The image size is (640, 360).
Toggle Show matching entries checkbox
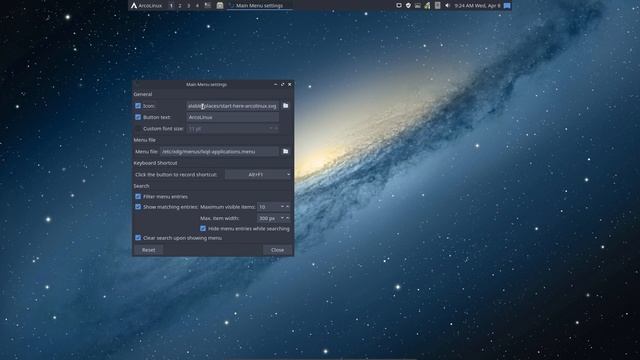tap(138, 207)
